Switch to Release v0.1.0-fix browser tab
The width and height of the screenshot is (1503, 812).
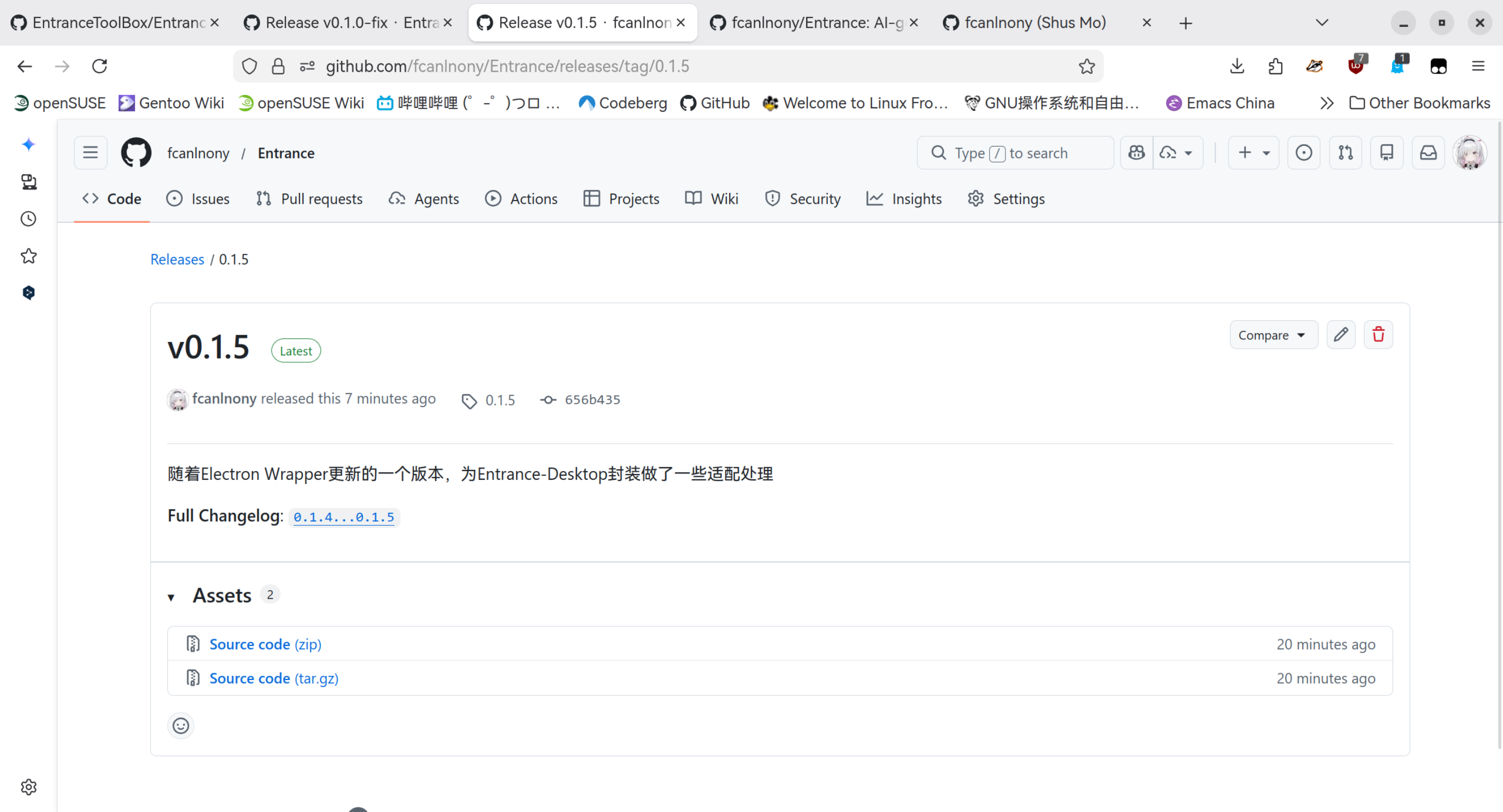pos(348,23)
